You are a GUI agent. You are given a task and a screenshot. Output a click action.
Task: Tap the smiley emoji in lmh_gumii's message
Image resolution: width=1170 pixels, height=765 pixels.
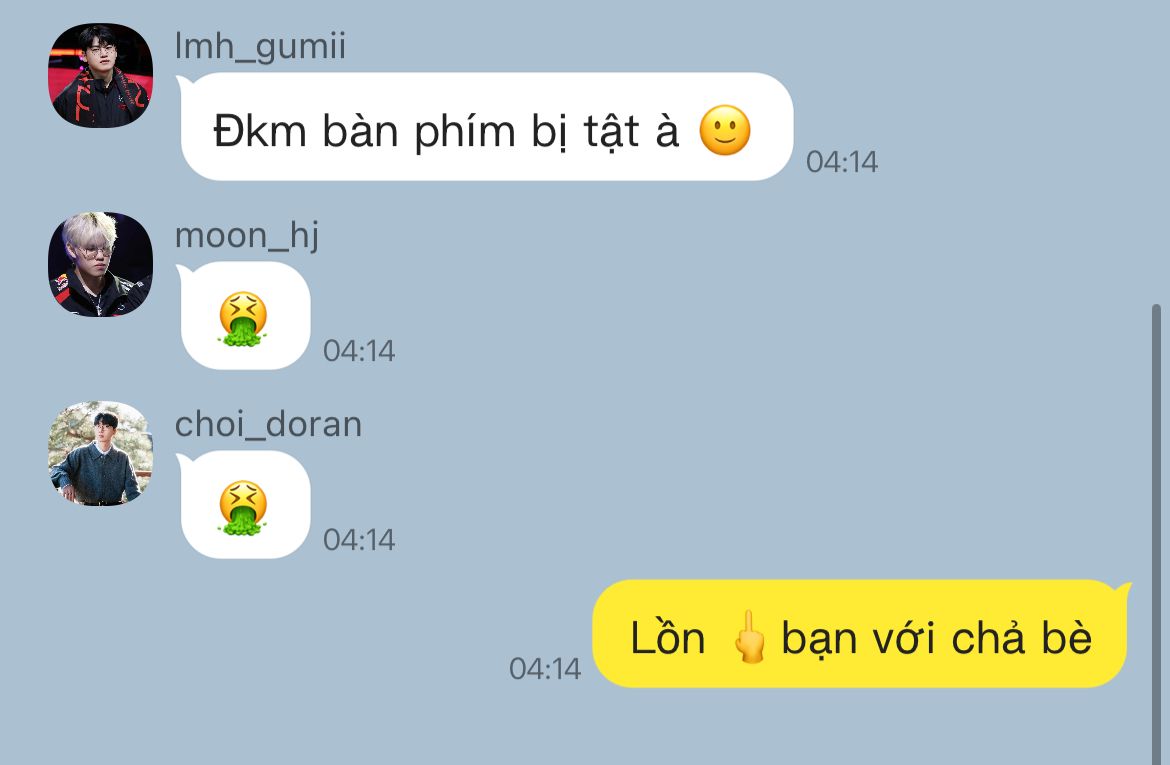[x=725, y=131]
